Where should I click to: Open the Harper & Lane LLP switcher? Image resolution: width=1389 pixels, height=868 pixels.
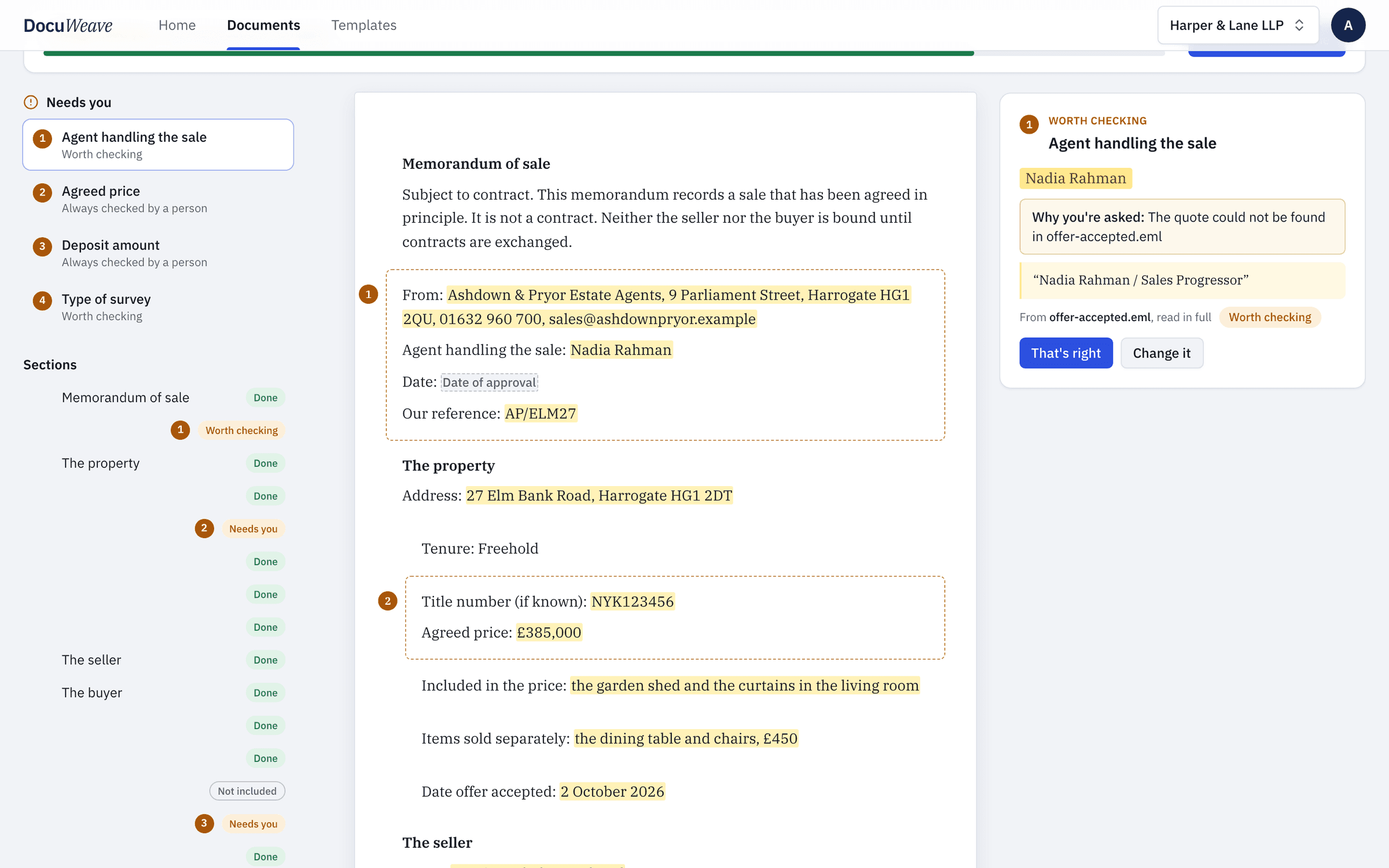pyautogui.click(x=1237, y=25)
